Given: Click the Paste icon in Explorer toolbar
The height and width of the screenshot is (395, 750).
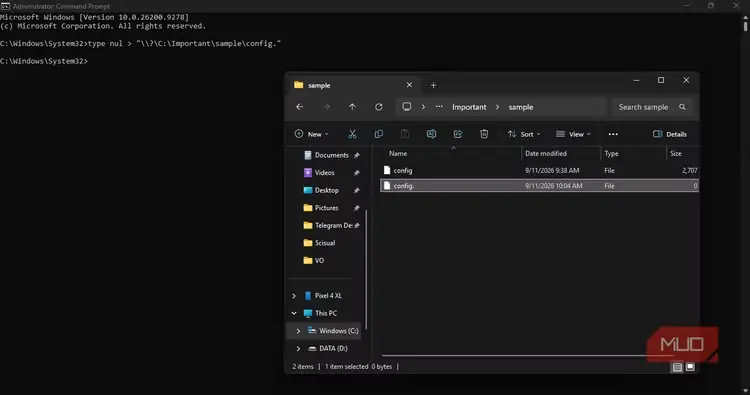Looking at the screenshot, I should pos(405,134).
